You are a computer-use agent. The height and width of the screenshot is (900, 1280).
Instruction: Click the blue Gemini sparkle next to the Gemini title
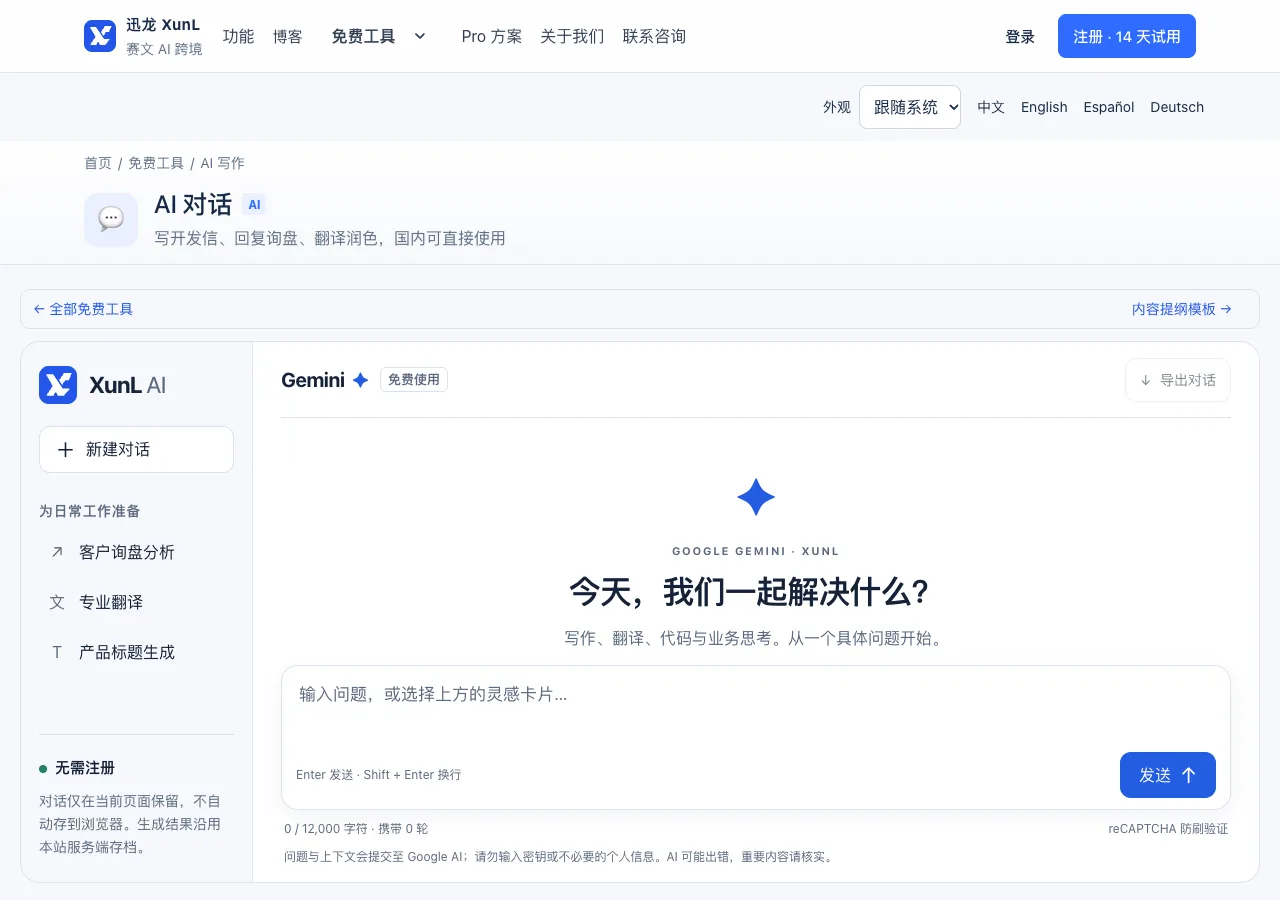point(360,380)
